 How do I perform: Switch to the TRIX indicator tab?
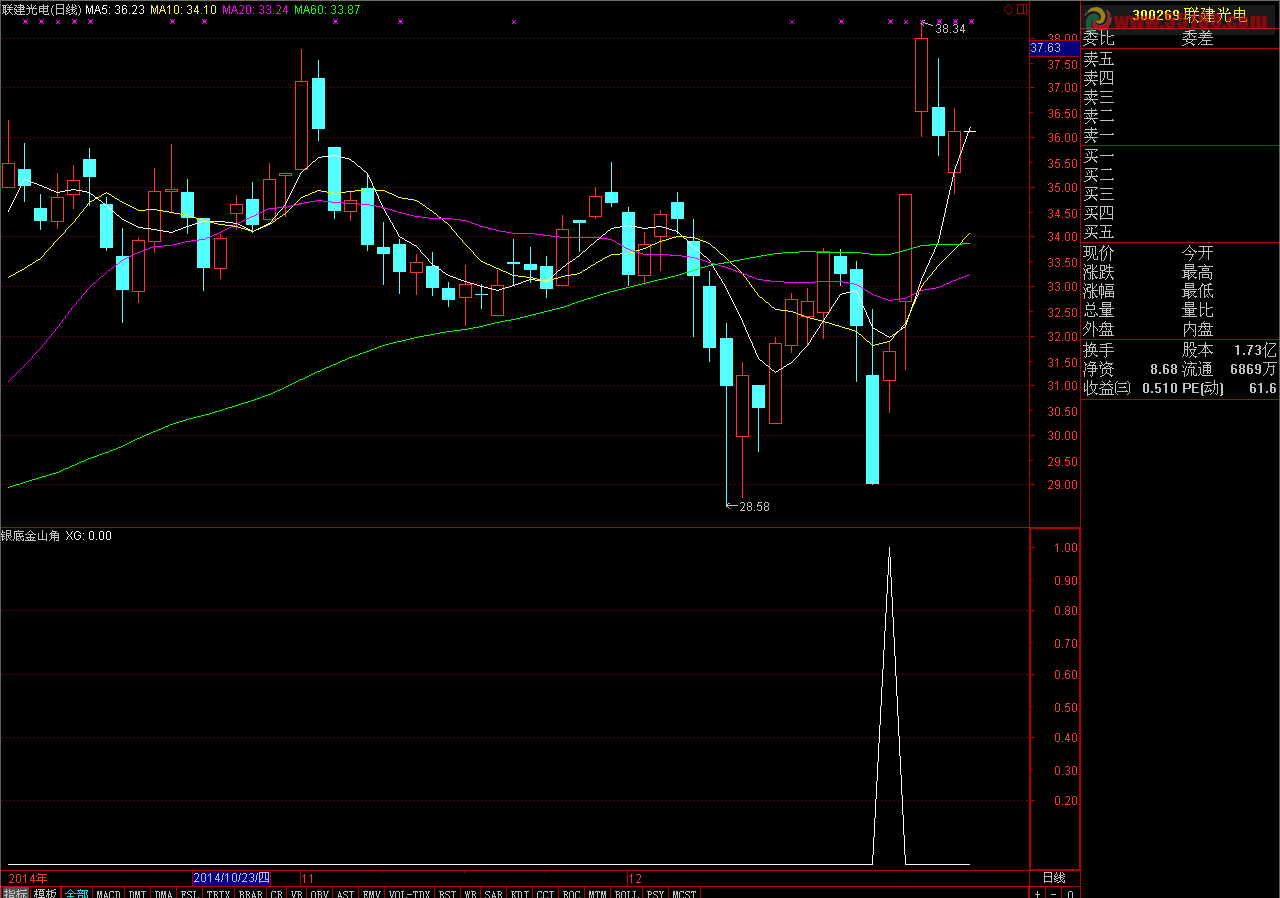click(x=218, y=893)
